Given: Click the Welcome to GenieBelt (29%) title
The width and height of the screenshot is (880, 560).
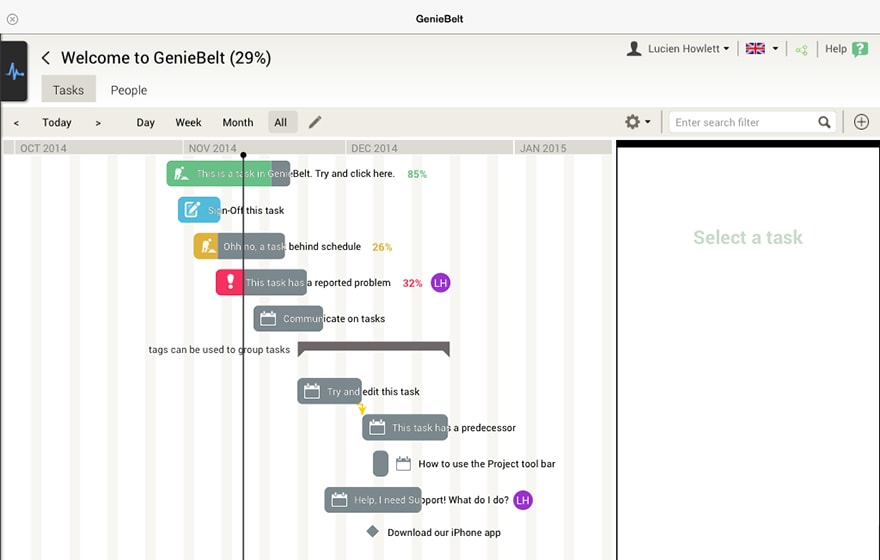Looking at the screenshot, I should [x=166, y=58].
